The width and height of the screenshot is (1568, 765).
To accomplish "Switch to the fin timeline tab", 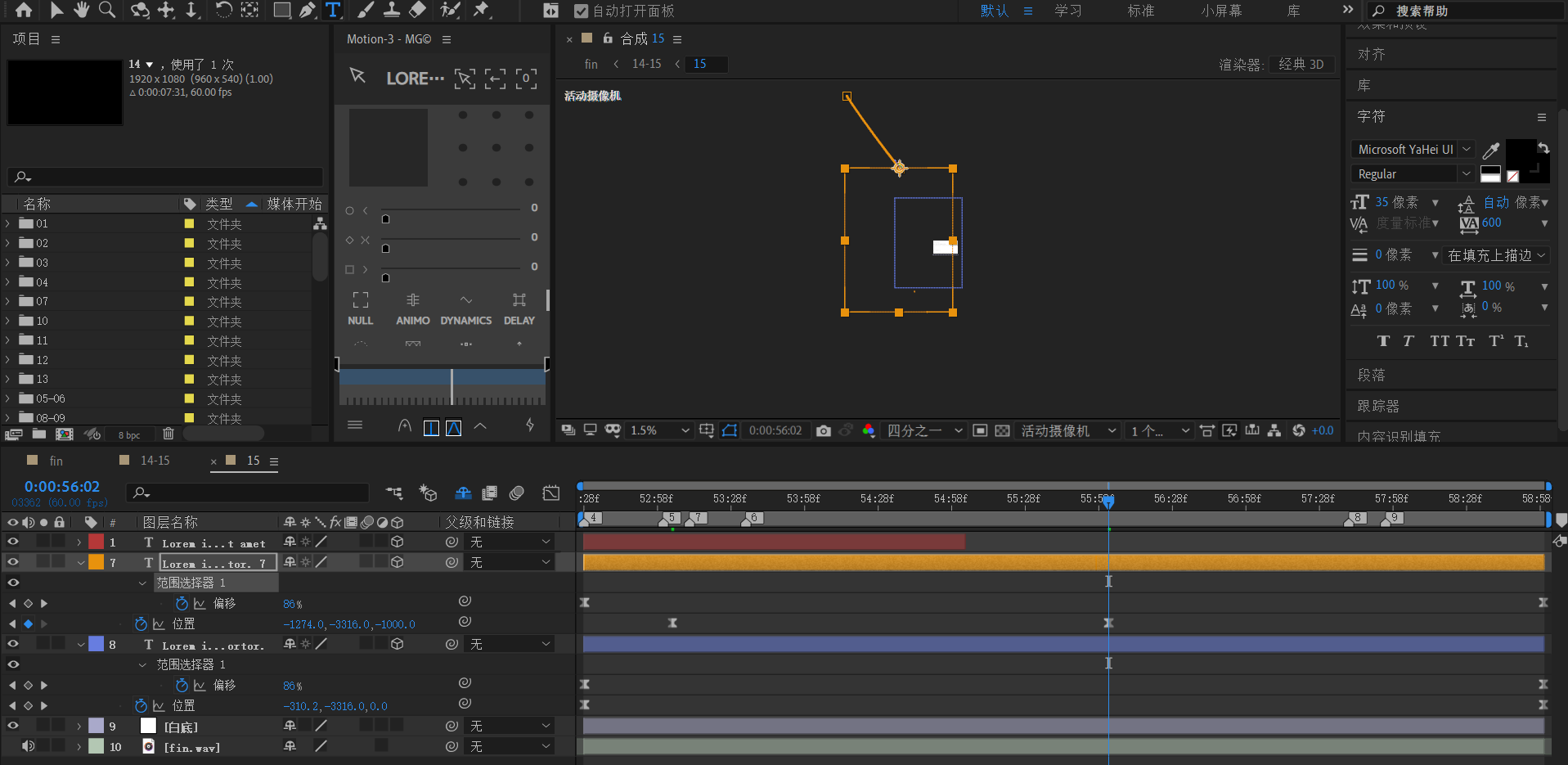I will (56, 461).
